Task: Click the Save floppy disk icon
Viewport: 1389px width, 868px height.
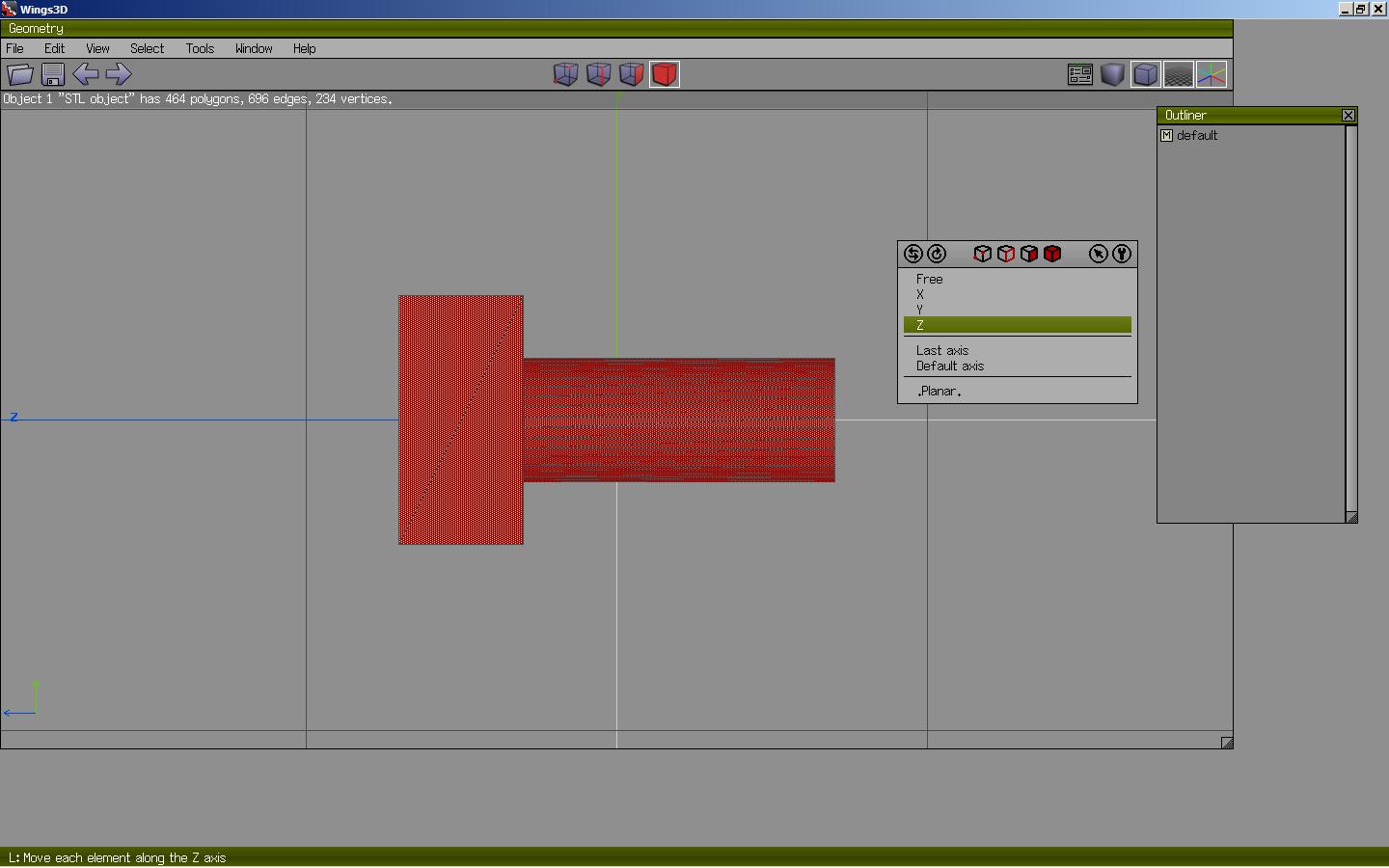Action: coord(53,74)
